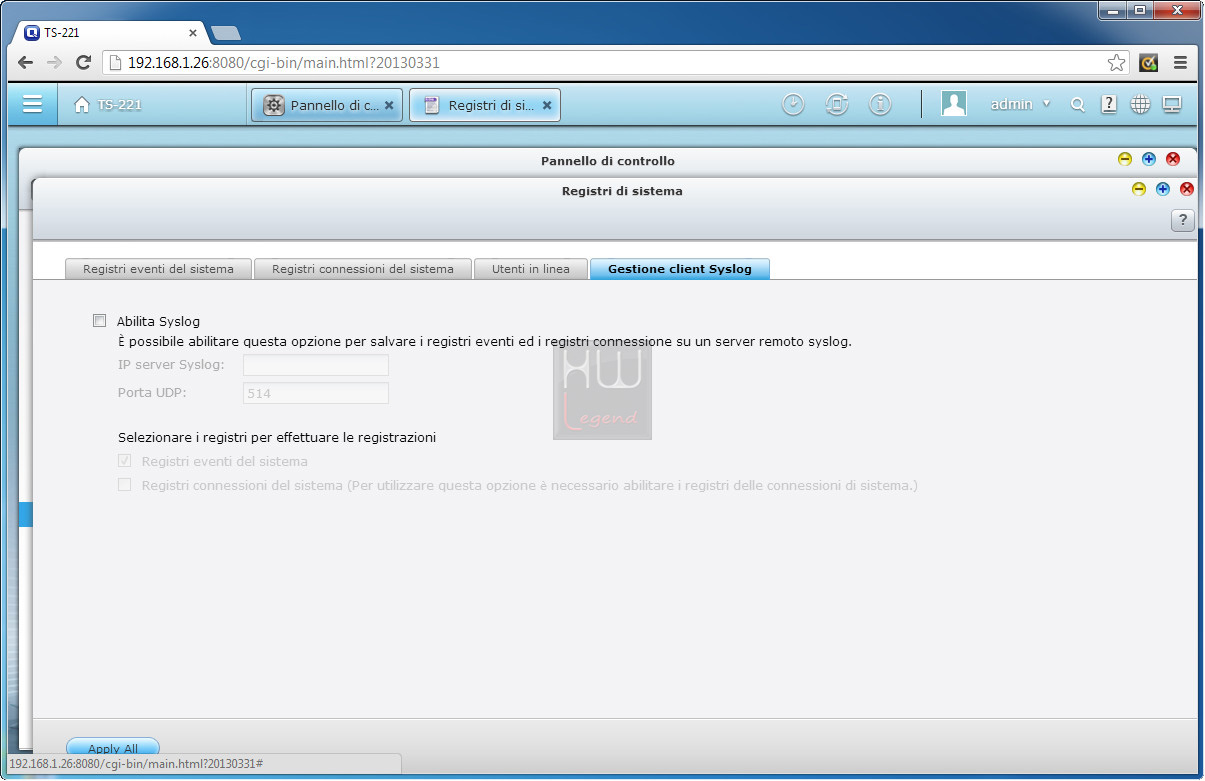Open the background tasks clock icon
Screen dimensions: 1205x781
[x=793, y=104]
